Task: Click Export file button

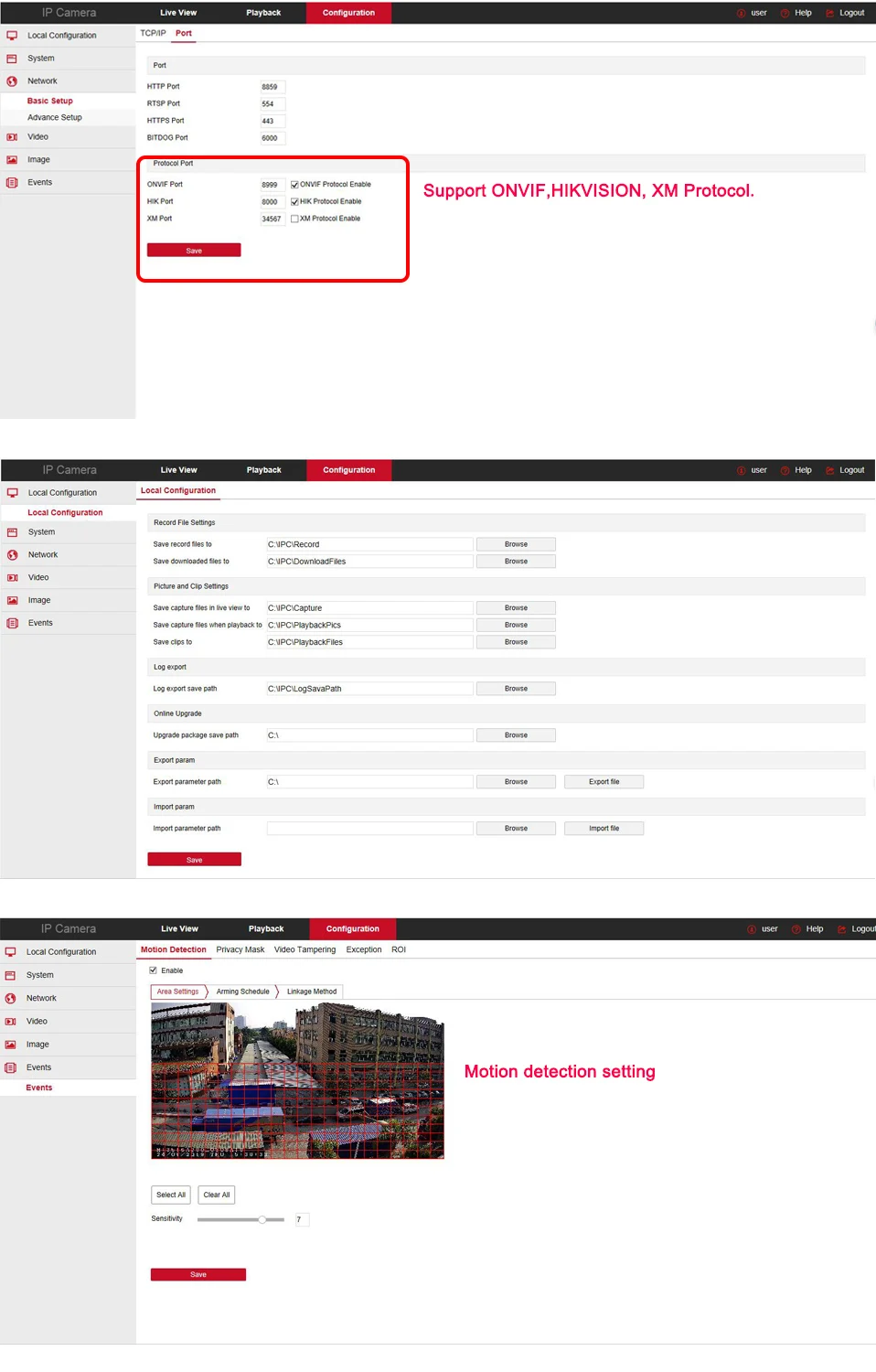Action: click(x=604, y=782)
